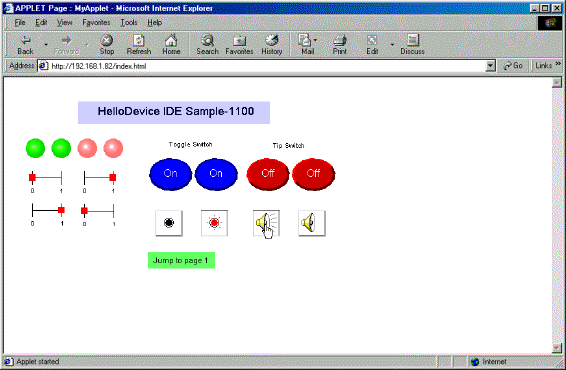The height and width of the screenshot is (370, 566).
Task: Go to Home in the toolbar
Action: pos(171,44)
